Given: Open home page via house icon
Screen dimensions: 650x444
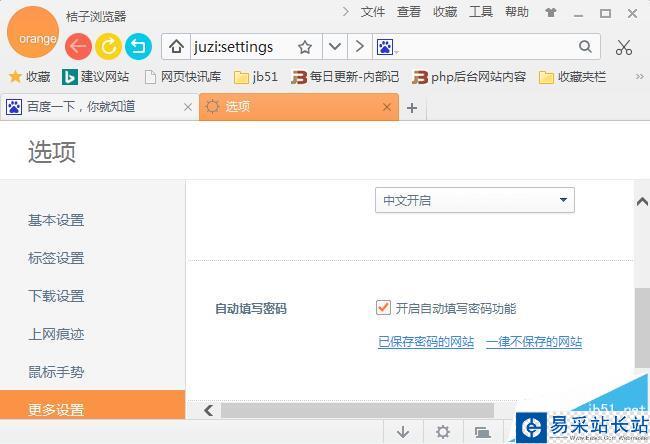Looking at the screenshot, I should click(x=176, y=46).
